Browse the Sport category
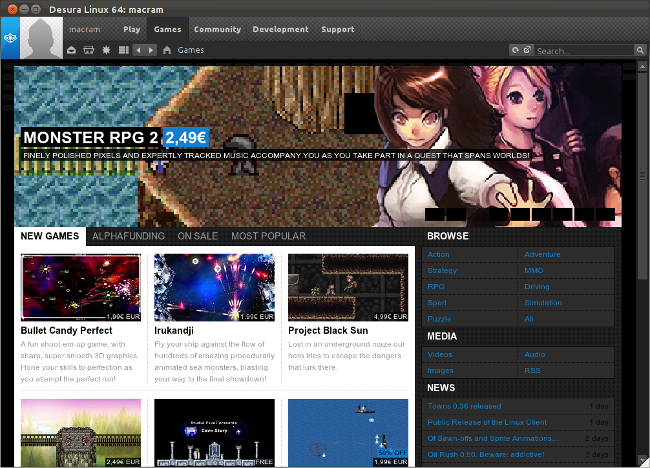The image size is (650, 468). [x=437, y=303]
